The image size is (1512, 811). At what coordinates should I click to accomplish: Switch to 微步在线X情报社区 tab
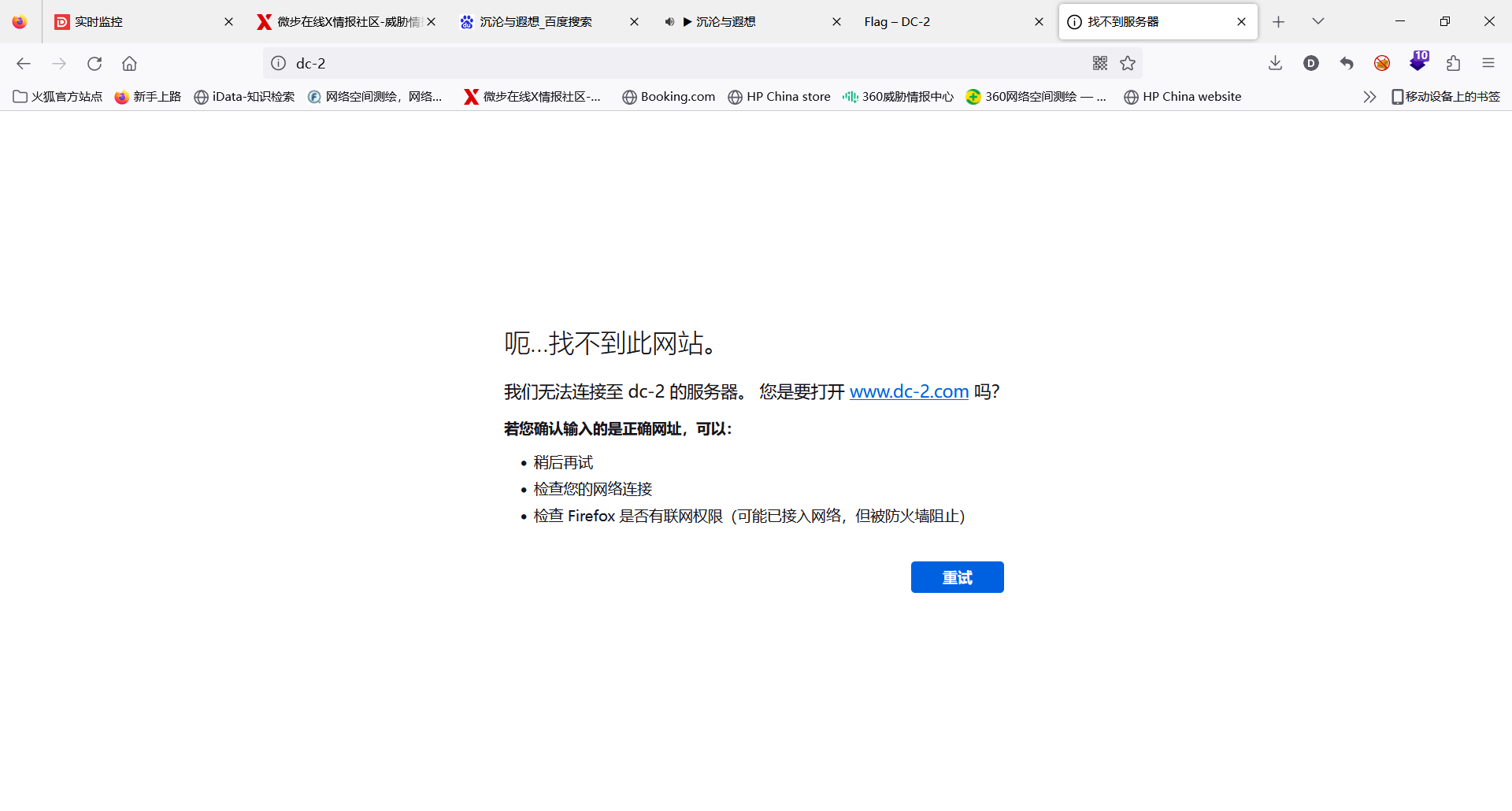click(346, 22)
